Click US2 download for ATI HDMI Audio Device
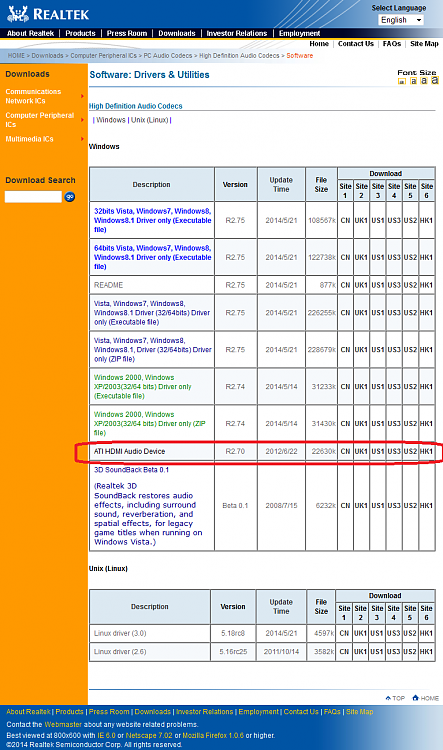The height and width of the screenshot is (750, 443). point(410,451)
